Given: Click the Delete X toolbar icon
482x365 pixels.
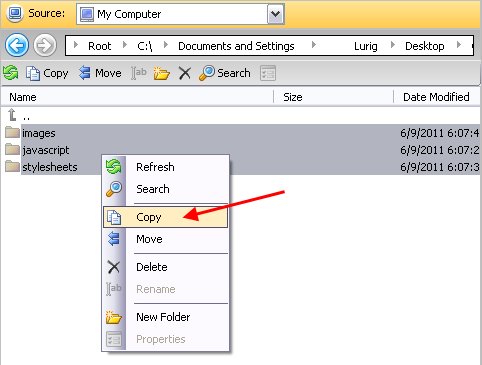Looking at the screenshot, I should point(184,73).
